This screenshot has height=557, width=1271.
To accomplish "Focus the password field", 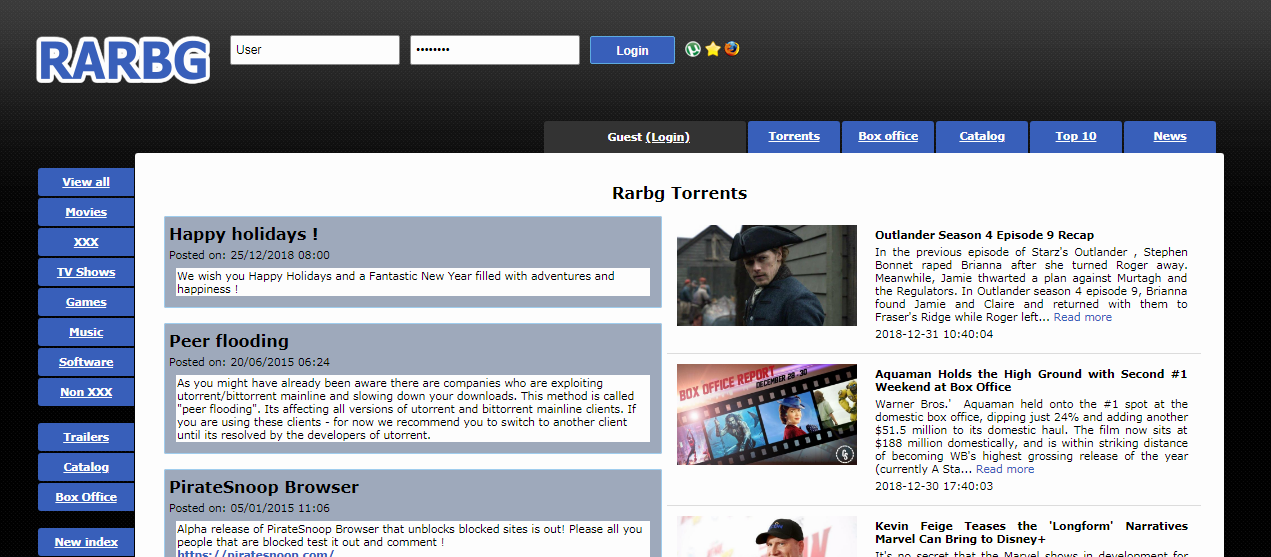I will (x=495, y=50).
